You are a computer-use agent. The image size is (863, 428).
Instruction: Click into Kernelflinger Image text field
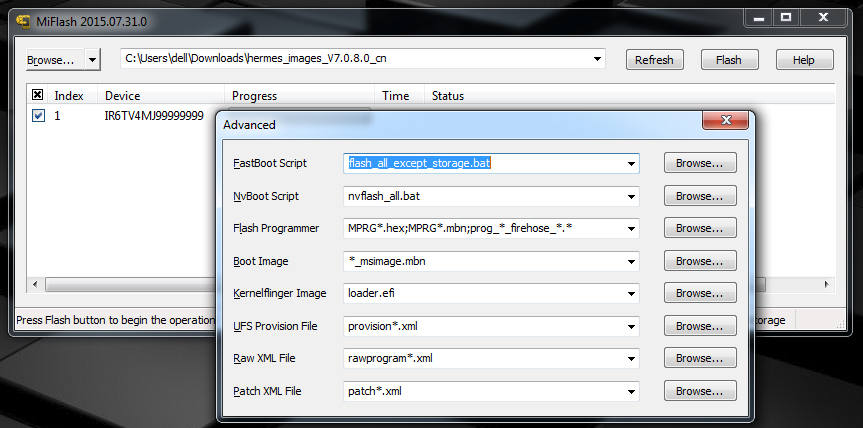click(x=484, y=294)
